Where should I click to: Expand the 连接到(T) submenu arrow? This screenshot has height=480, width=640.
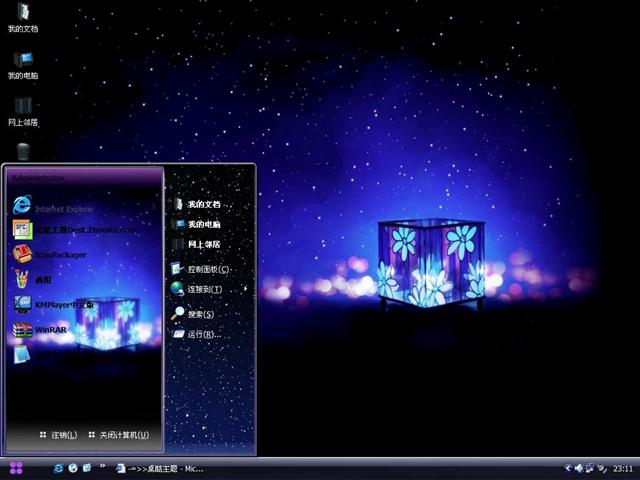(x=244, y=289)
